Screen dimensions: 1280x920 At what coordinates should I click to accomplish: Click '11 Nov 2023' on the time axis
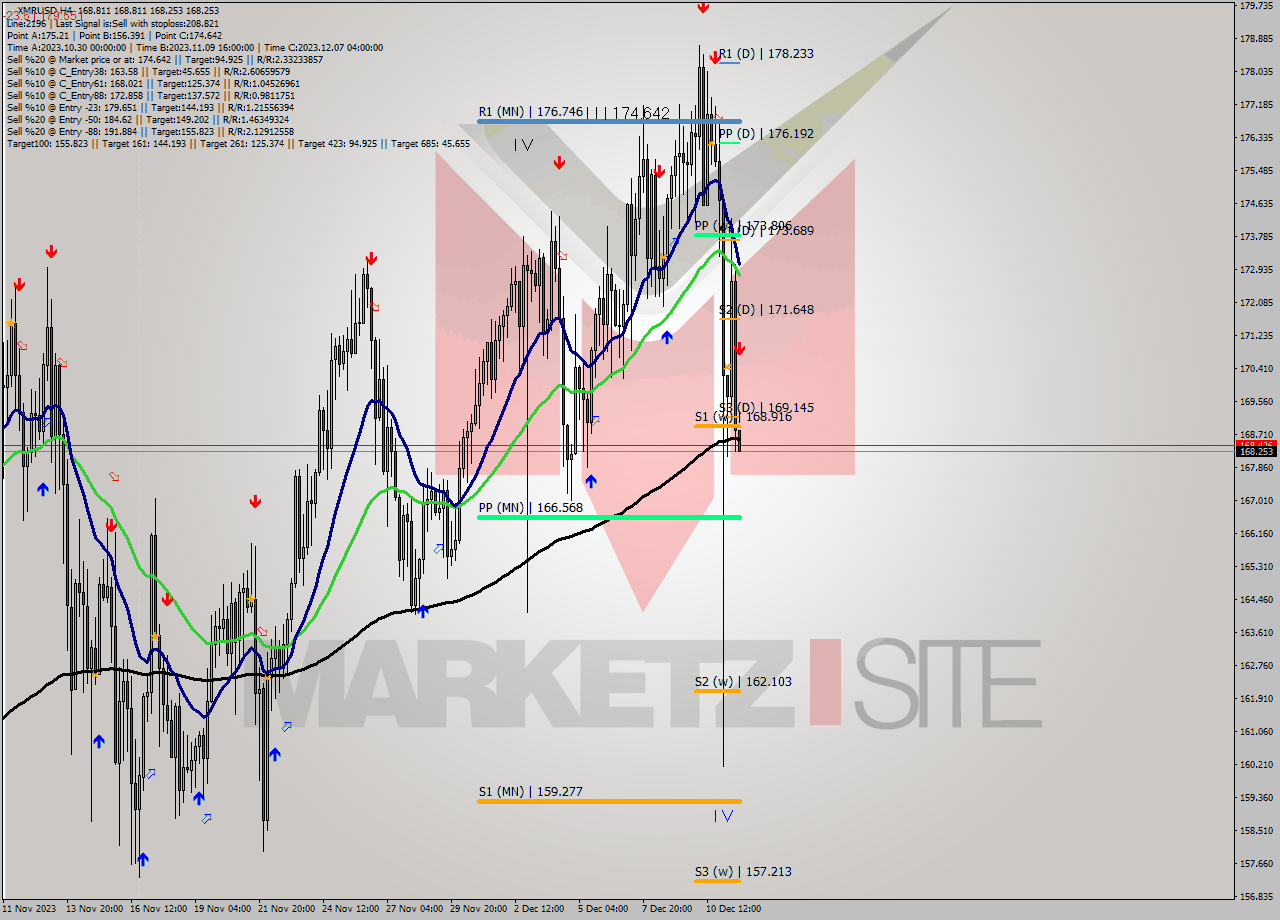click(x=29, y=910)
